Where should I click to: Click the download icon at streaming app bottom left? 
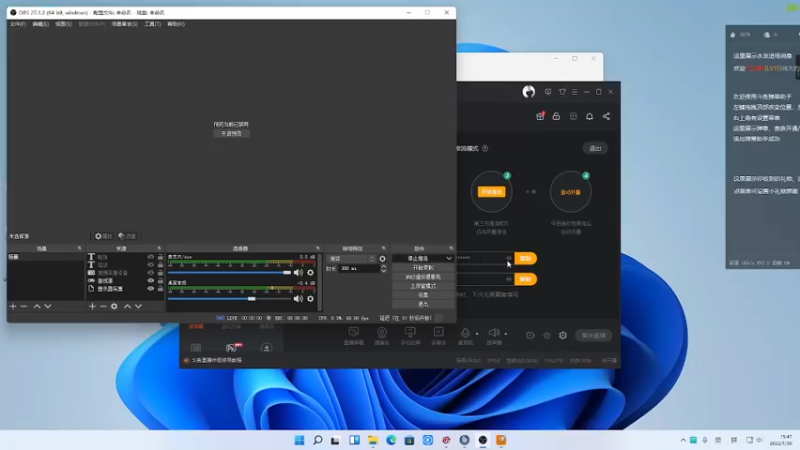266,348
